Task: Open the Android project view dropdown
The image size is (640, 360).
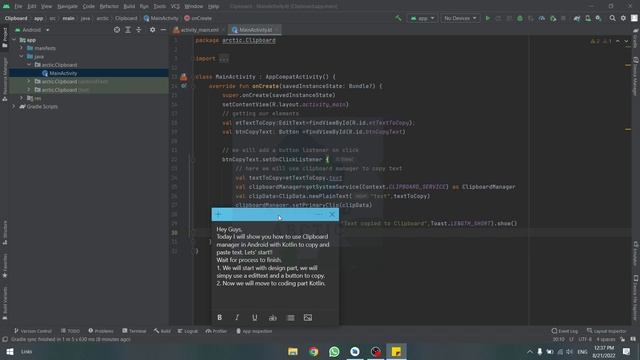Action: coord(32,30)
